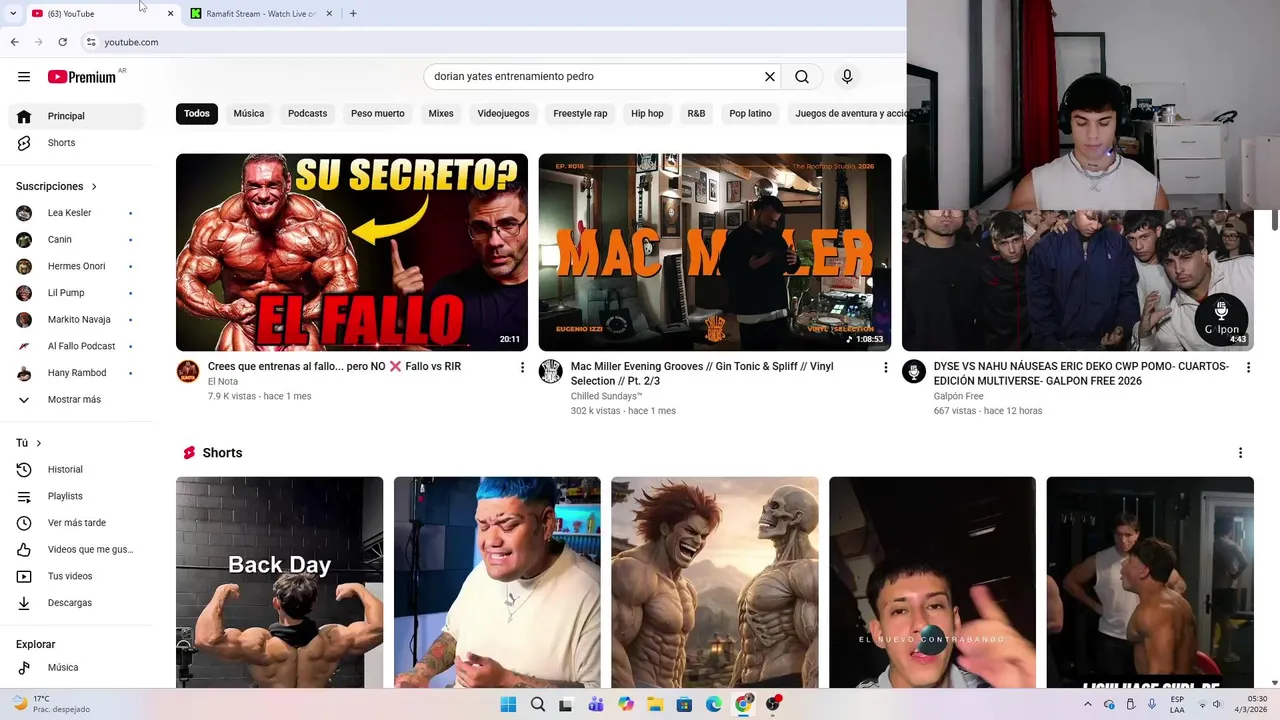Viewport: 1280px width, 720px height.
Task: Select the Todos filter chip
Action: coord(197,114)
